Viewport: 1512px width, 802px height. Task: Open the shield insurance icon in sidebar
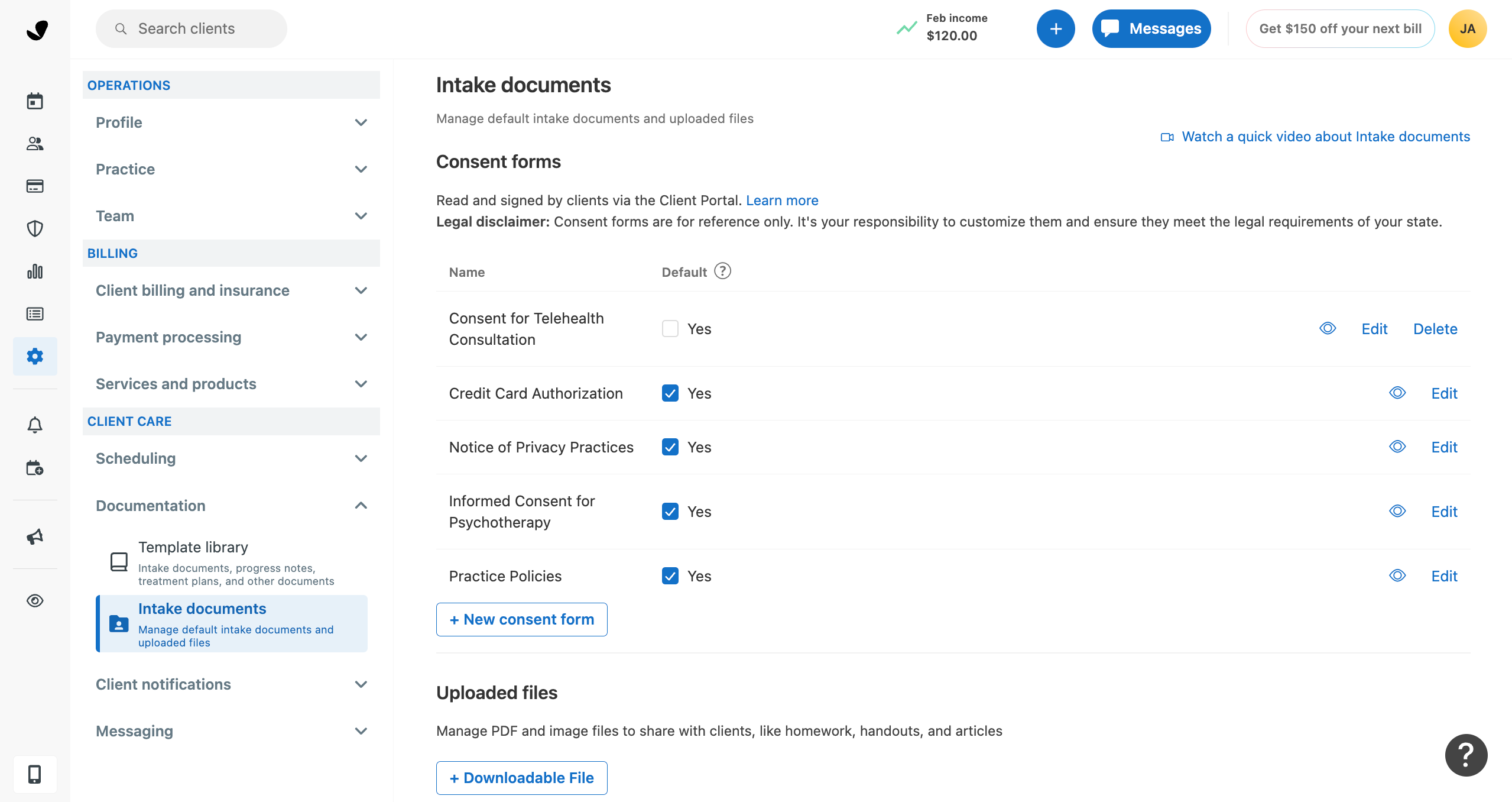[35, 229]
